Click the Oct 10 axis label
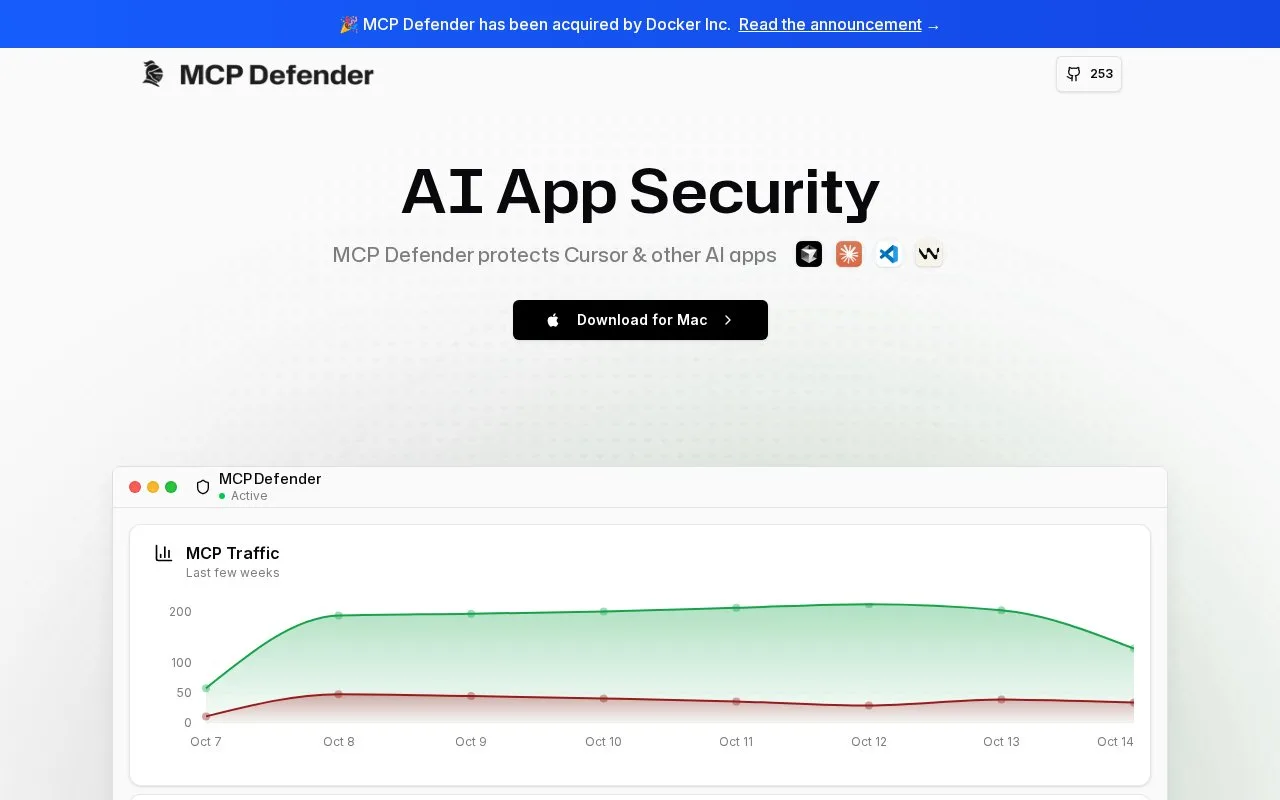 [x=603, y=742]
